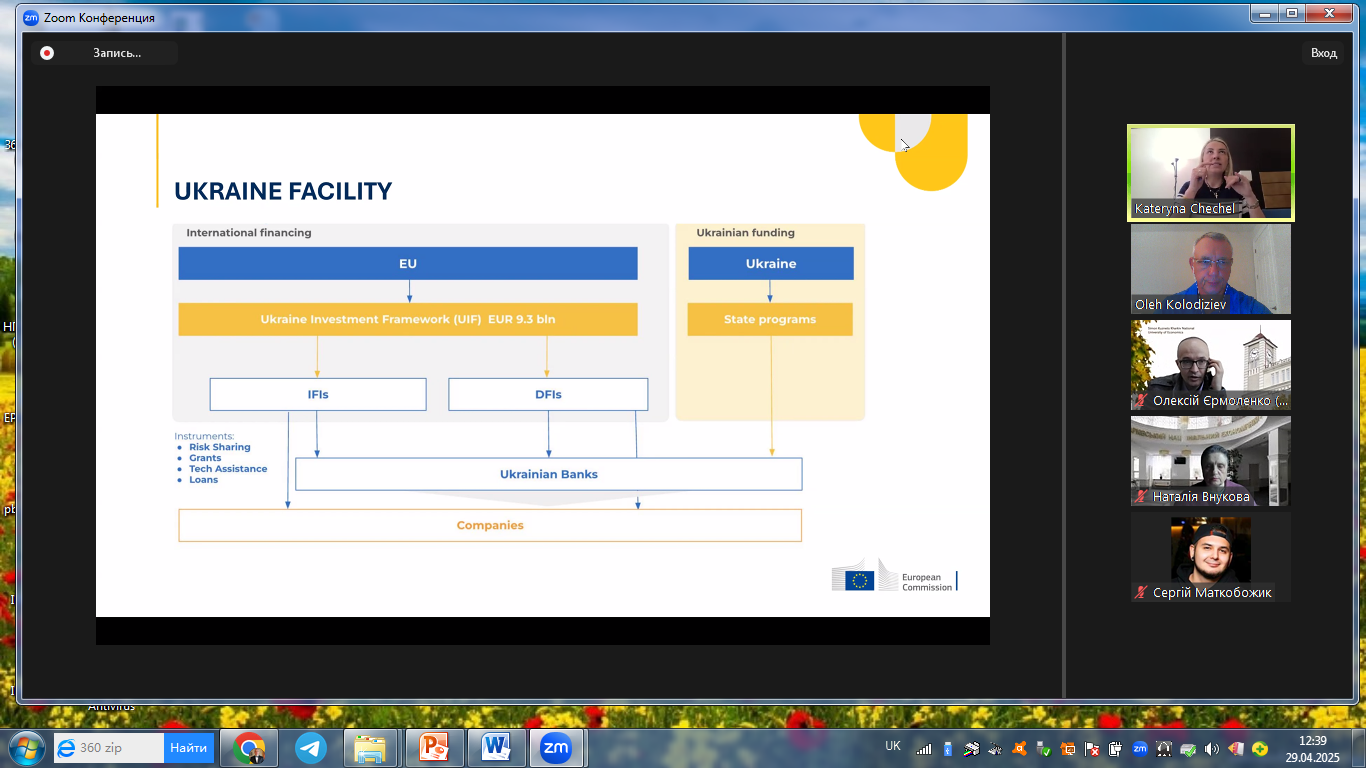
Task: Select Сергій Маткобожик's video tile
Action: click(1210, 557)
